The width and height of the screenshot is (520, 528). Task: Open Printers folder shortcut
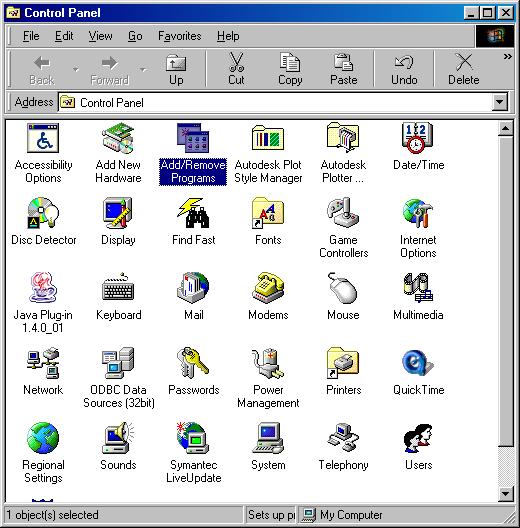343,363
